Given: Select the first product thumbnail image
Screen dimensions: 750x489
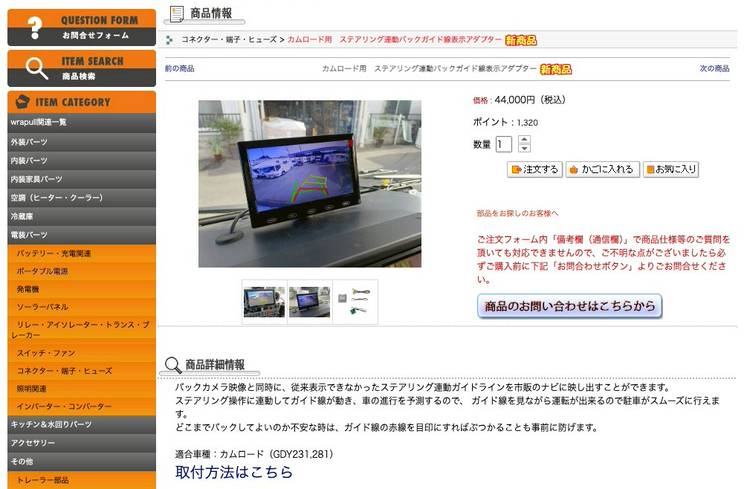Looking at the screenshot, I should tap(264, 301).
